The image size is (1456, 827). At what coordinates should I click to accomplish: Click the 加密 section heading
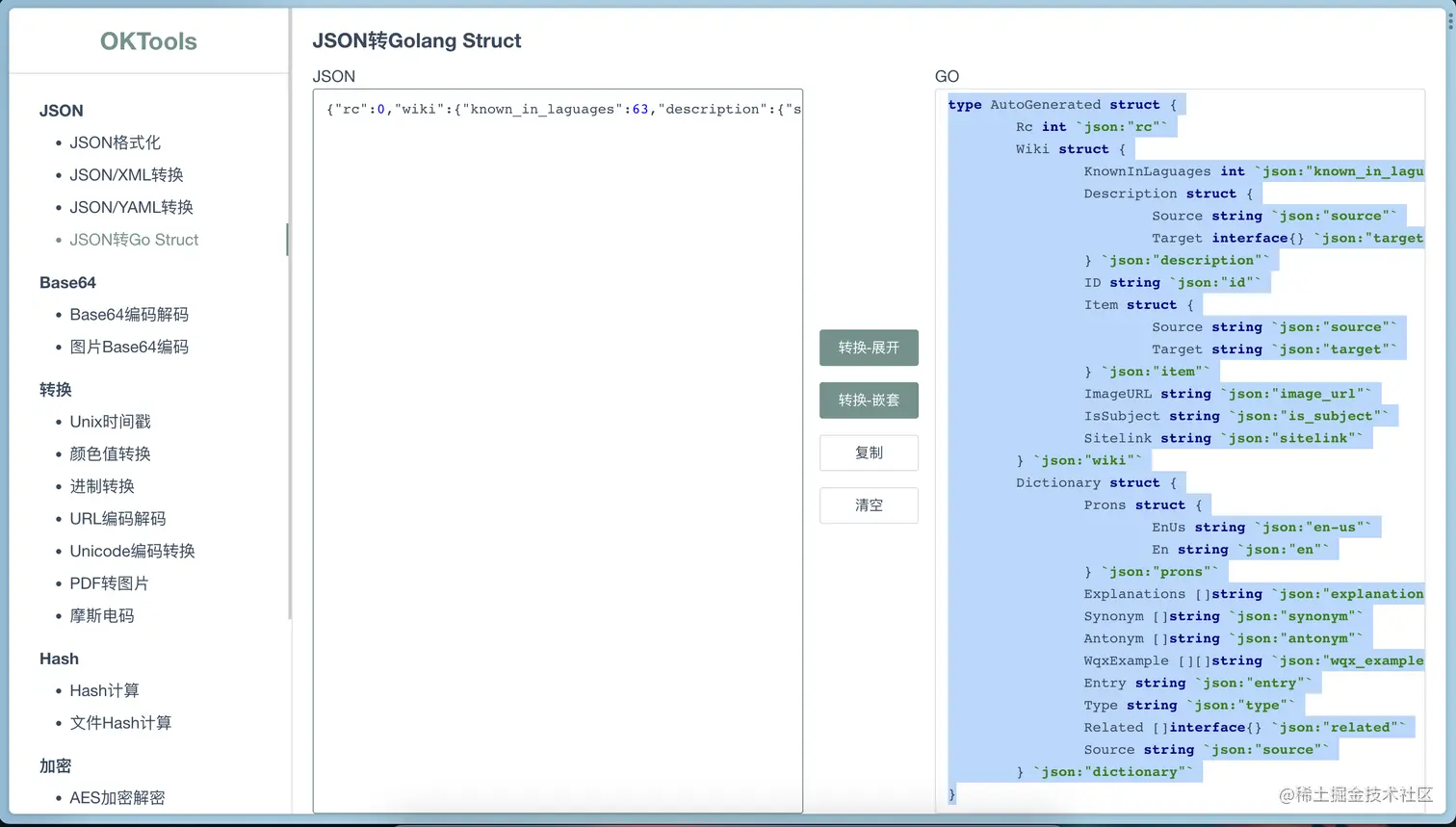point(56,765)
